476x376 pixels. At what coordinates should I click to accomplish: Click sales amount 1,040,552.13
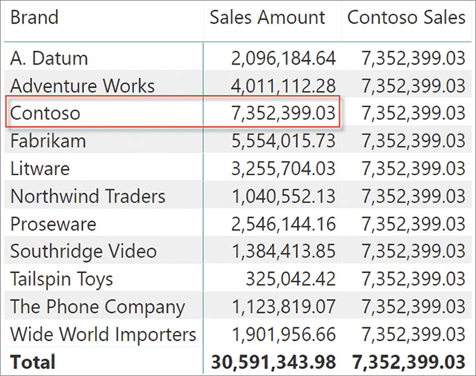[x=283, y=196]
